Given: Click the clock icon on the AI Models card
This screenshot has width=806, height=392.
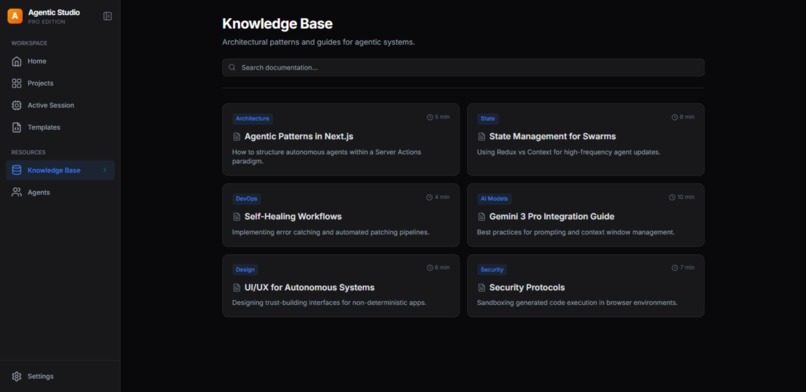Looking at the screenshot, I should click(672, 197).
